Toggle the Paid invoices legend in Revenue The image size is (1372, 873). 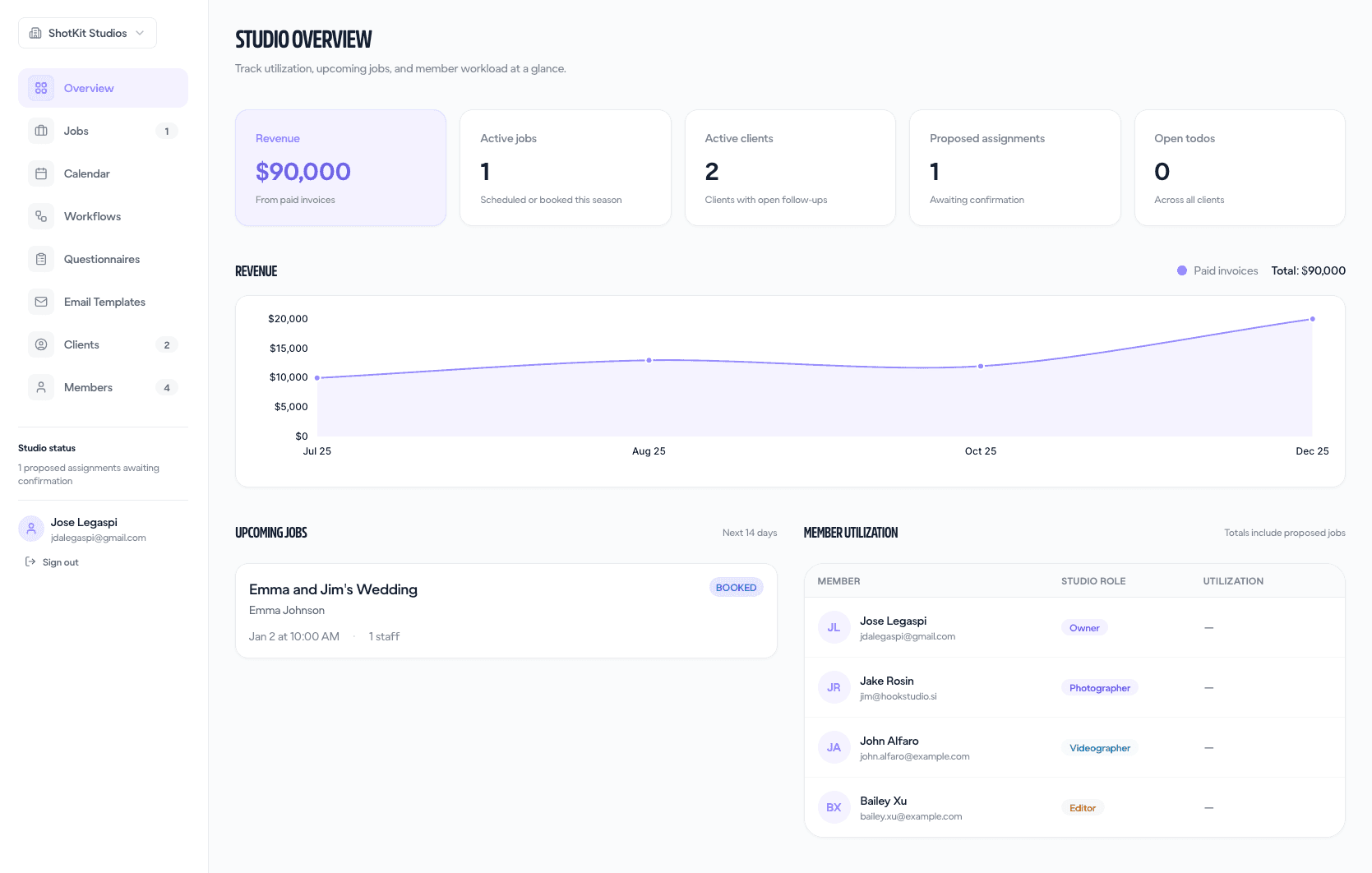[1217, 270]
